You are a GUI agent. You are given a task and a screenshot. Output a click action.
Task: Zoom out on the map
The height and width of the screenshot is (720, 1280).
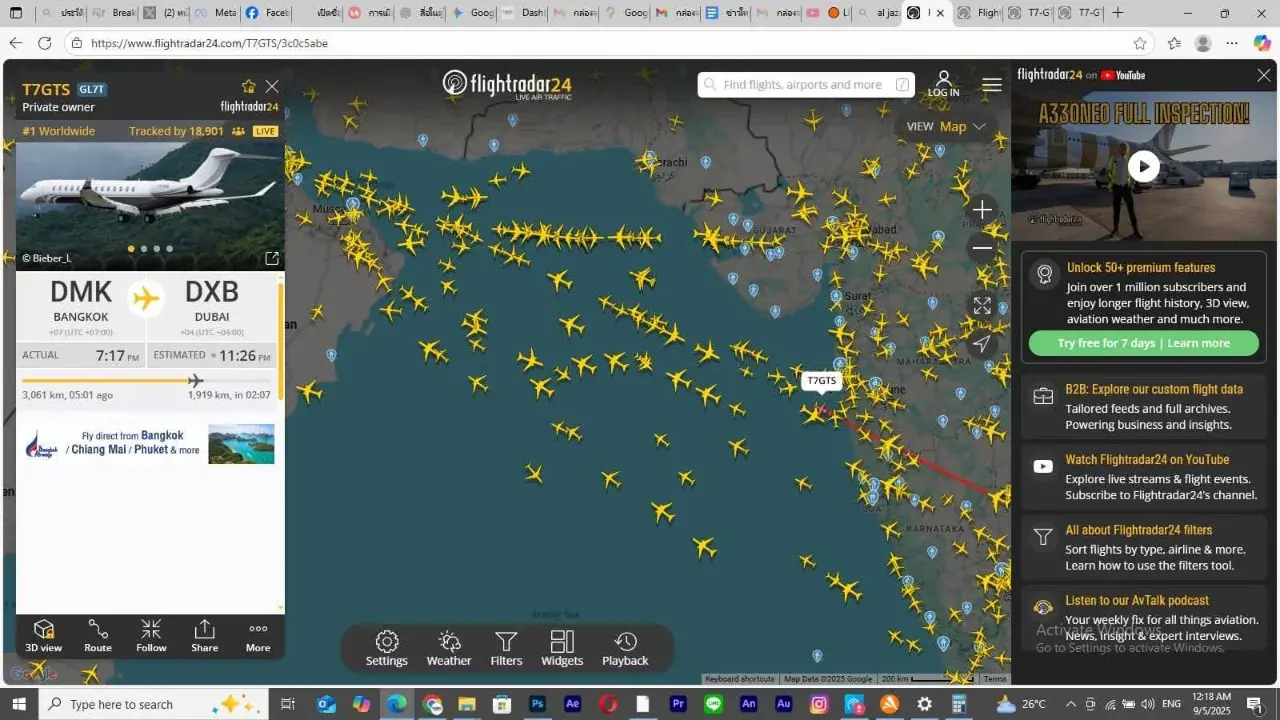[982, 248]
